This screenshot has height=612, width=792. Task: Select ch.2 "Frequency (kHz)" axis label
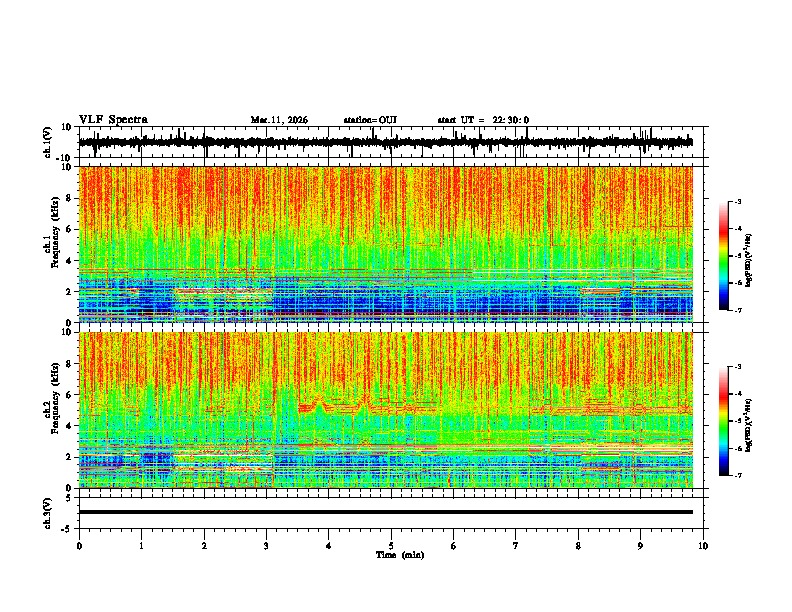tap(55, 398)
